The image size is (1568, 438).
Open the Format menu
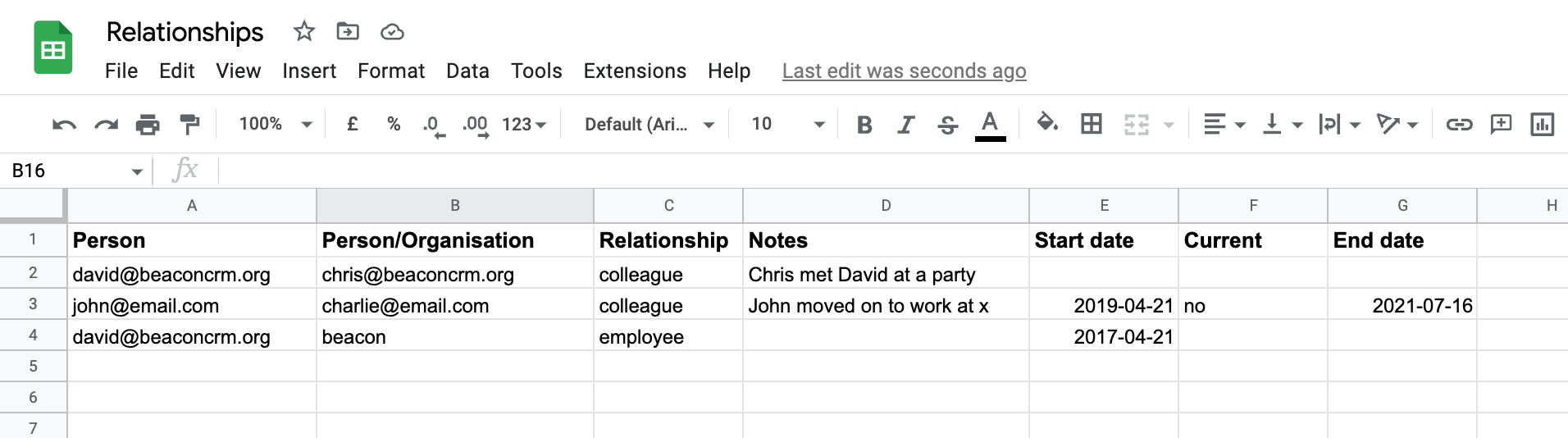coord(390,71)
